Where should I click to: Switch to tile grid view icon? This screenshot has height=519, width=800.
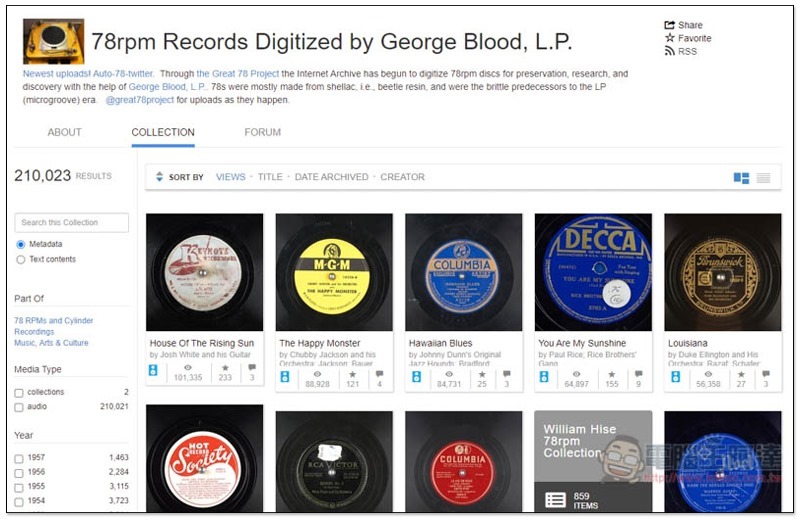741,178
